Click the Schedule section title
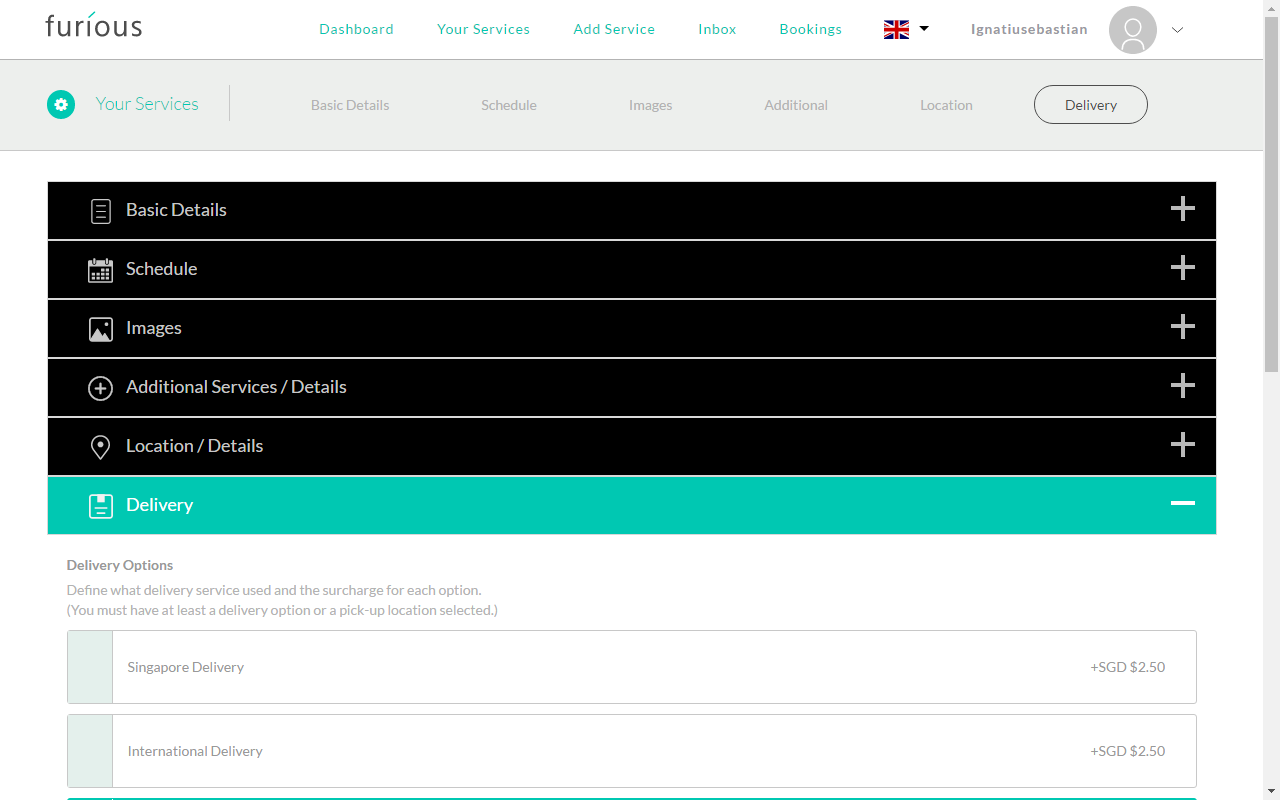This screenshot has height=800, width=1280. (x=161, y=269)
